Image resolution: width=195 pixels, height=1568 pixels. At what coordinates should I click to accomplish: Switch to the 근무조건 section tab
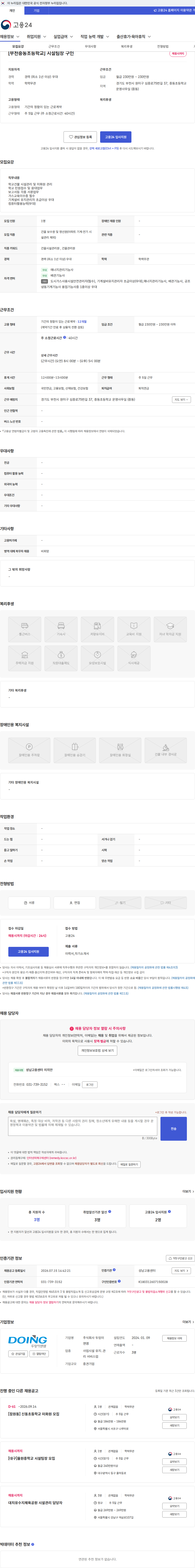(x=54, y=46)
